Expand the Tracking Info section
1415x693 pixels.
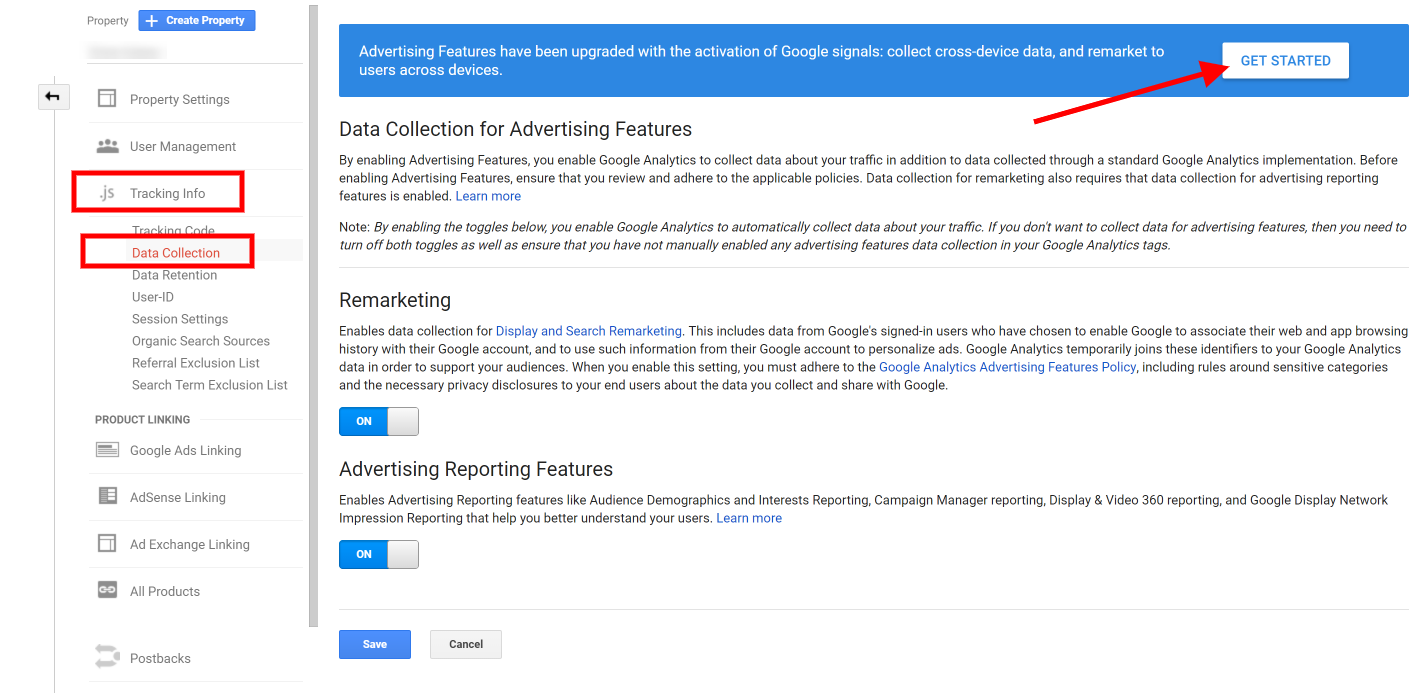(x=168, y=193)
